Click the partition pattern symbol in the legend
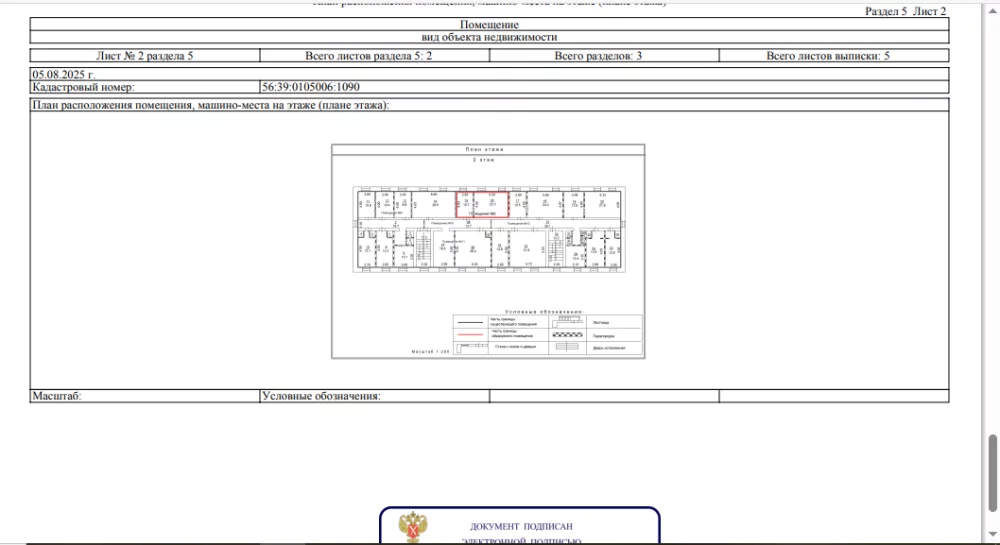The image size is (1000, 545). [x=568, y=335]
